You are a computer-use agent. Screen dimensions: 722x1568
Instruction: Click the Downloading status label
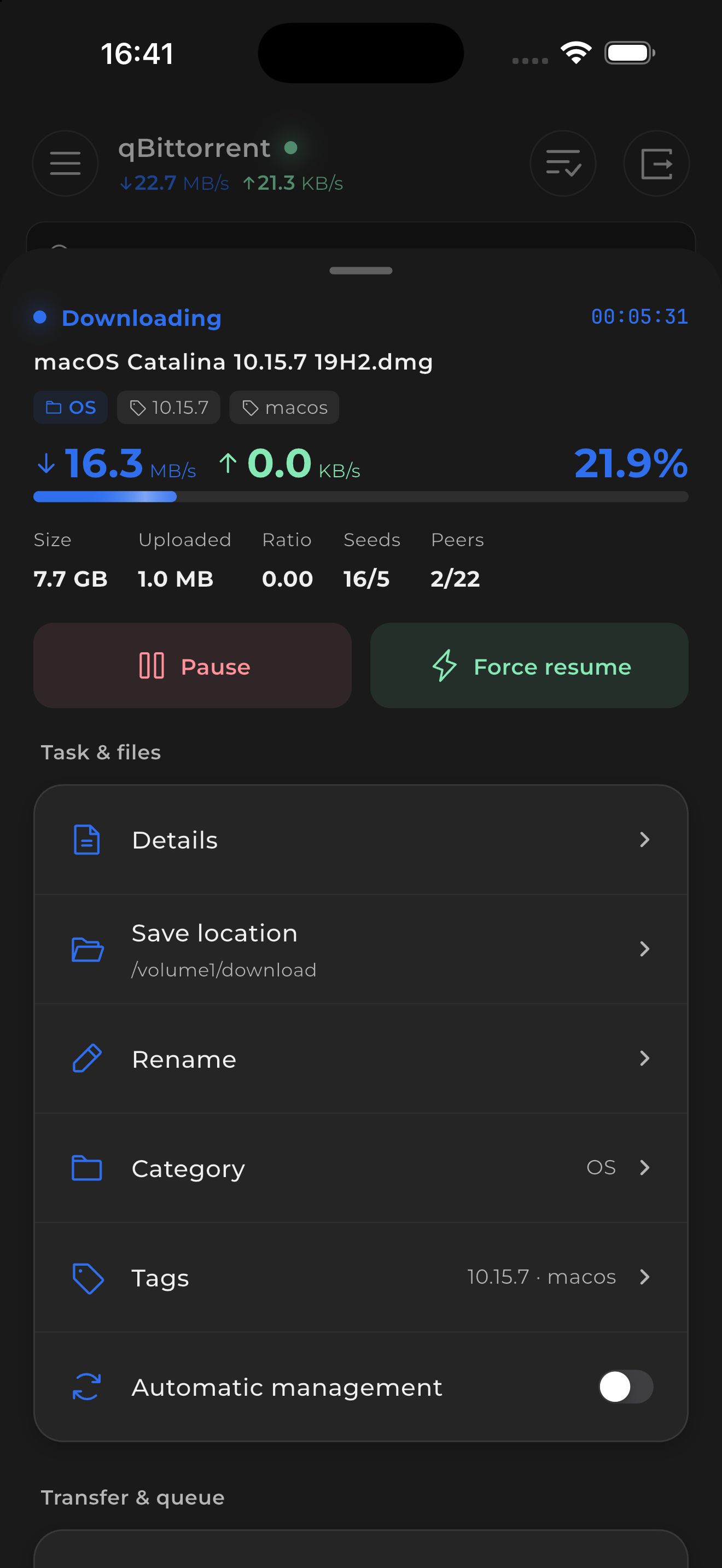(141, 318)
